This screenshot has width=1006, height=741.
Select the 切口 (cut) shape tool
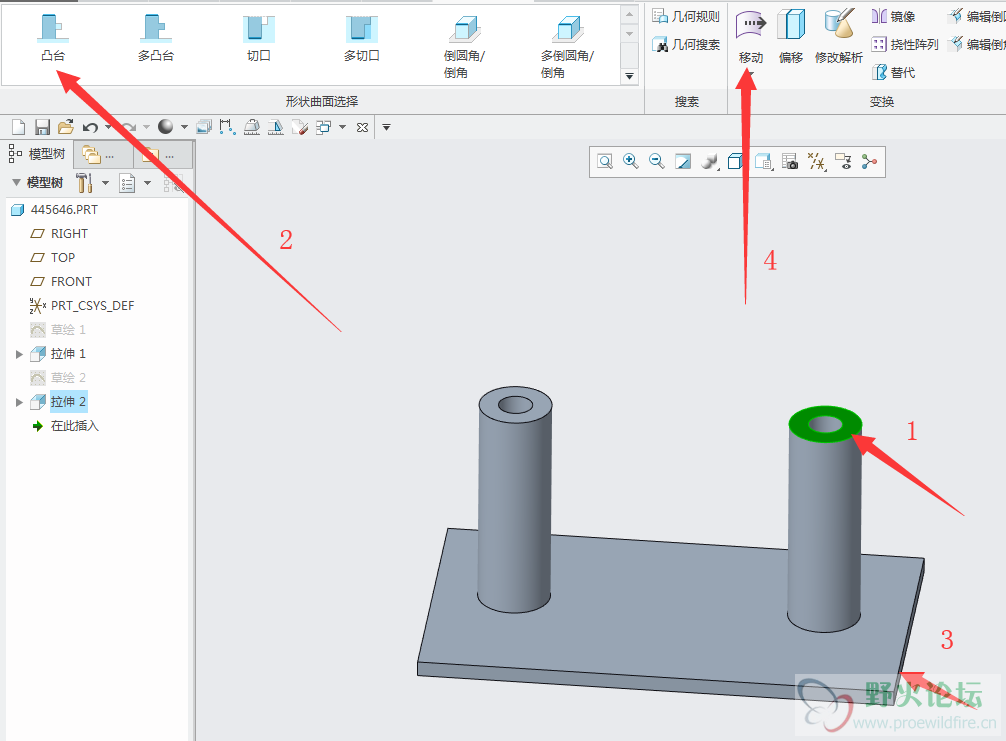pyautogui.click(x=259, y=38)
